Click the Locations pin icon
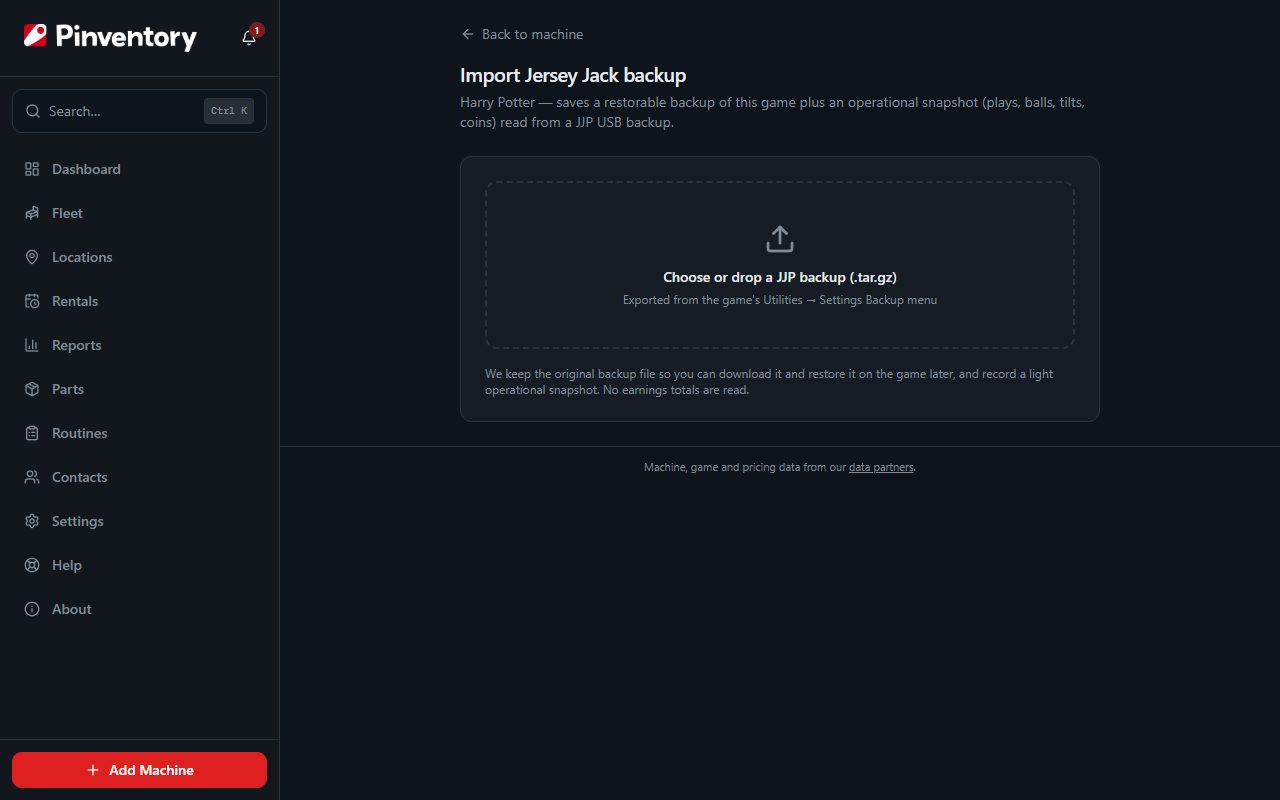Viewport: 1280px width, 800px height. (32, 257)
